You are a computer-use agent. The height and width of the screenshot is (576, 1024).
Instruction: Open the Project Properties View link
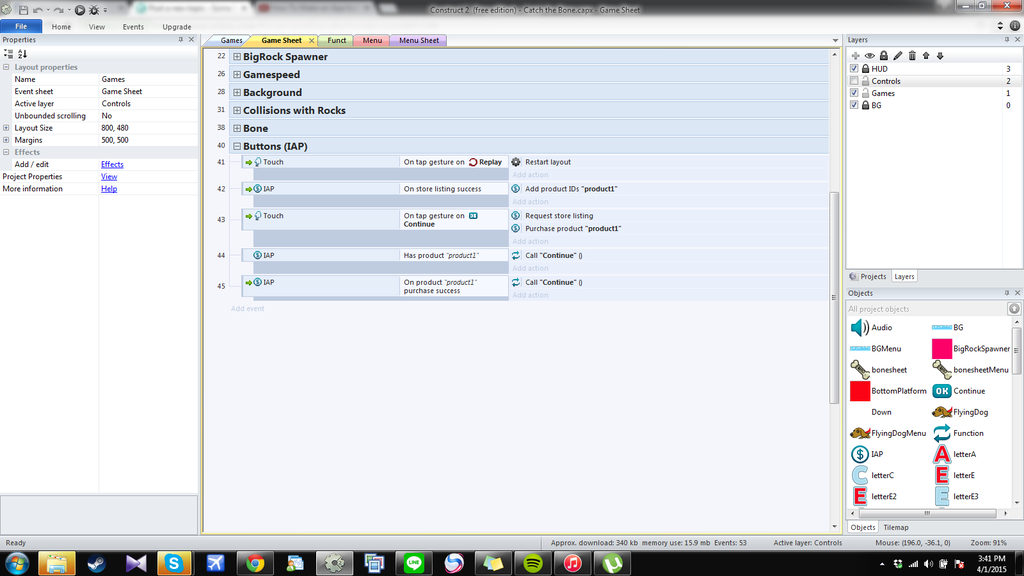109,177
